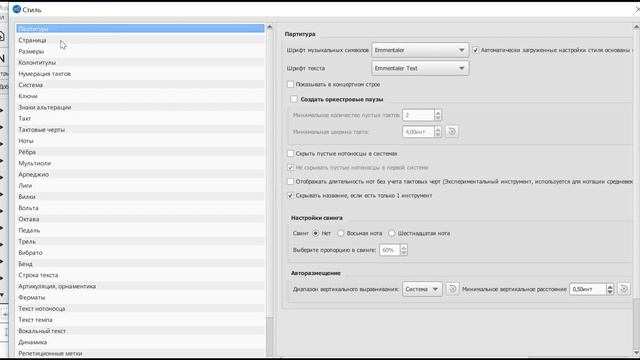The width and height of the screenshot is (640, 360).
Task: Select 'Текст нотоносца' list item
Action: pyautogui.click(x=140, y=309)
